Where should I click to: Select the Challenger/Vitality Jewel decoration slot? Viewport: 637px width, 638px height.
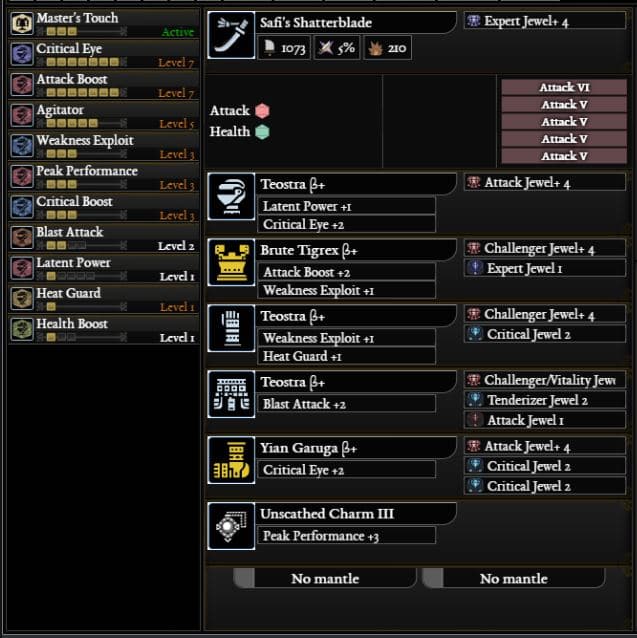[545, 380]
